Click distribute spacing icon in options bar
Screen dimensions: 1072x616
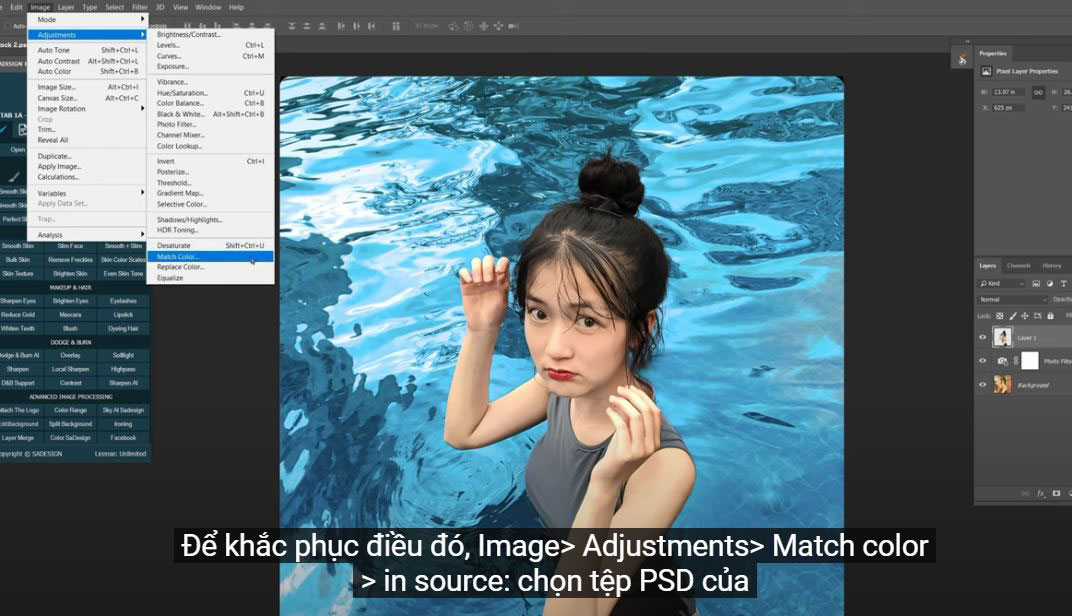coord(396,26)
